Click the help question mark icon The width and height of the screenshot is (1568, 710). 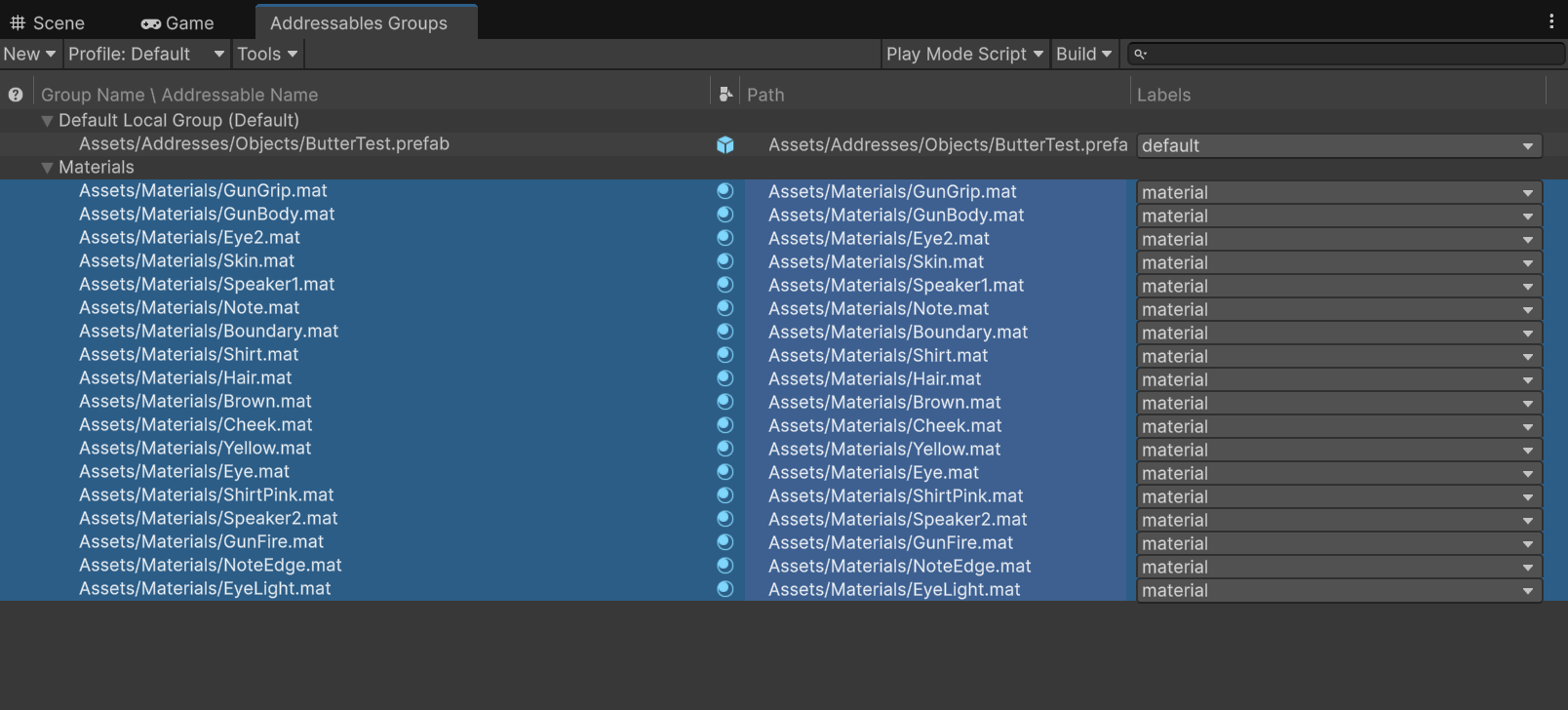coord(16,95)
